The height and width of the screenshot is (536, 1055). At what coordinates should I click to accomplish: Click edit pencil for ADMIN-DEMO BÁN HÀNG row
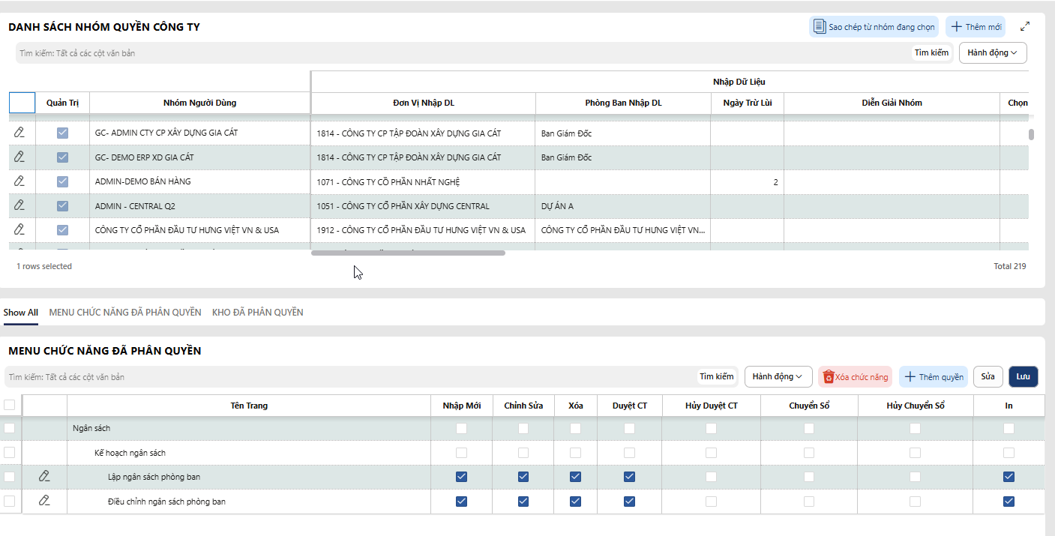click(x=20, y=181)
